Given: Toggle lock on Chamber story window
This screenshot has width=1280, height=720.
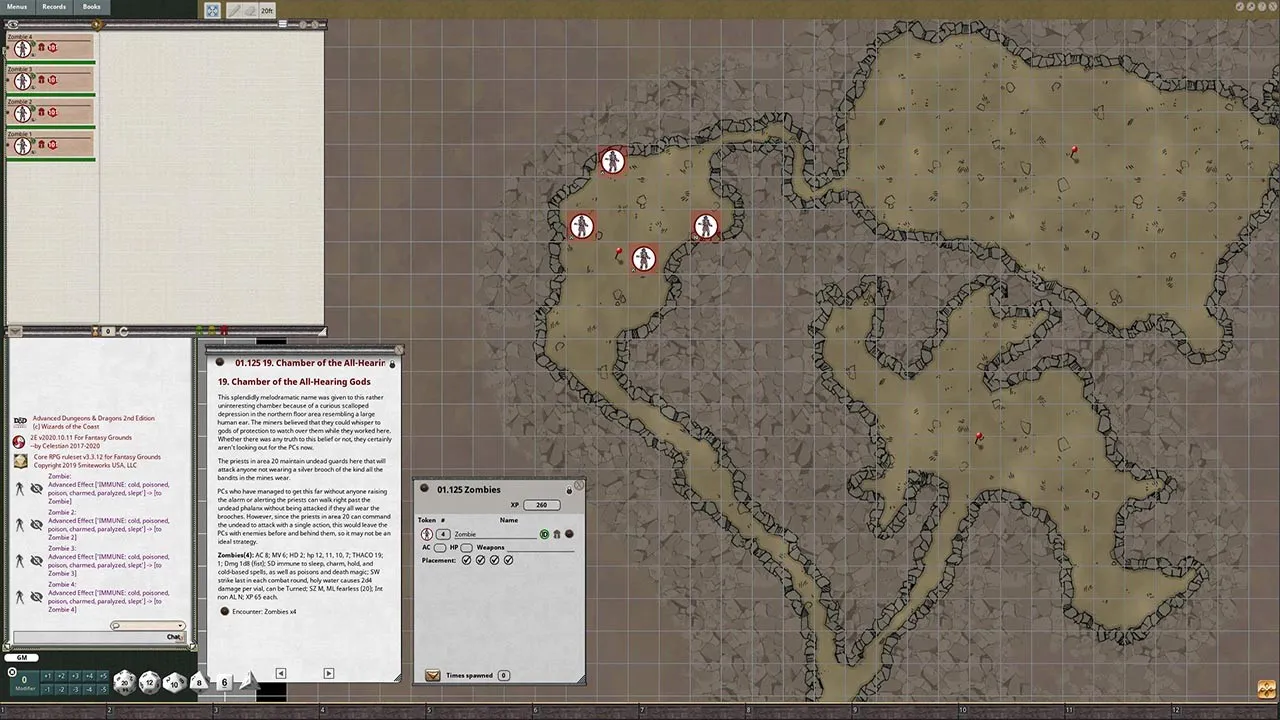Looking at the screenshot, I should pos(392,364).
